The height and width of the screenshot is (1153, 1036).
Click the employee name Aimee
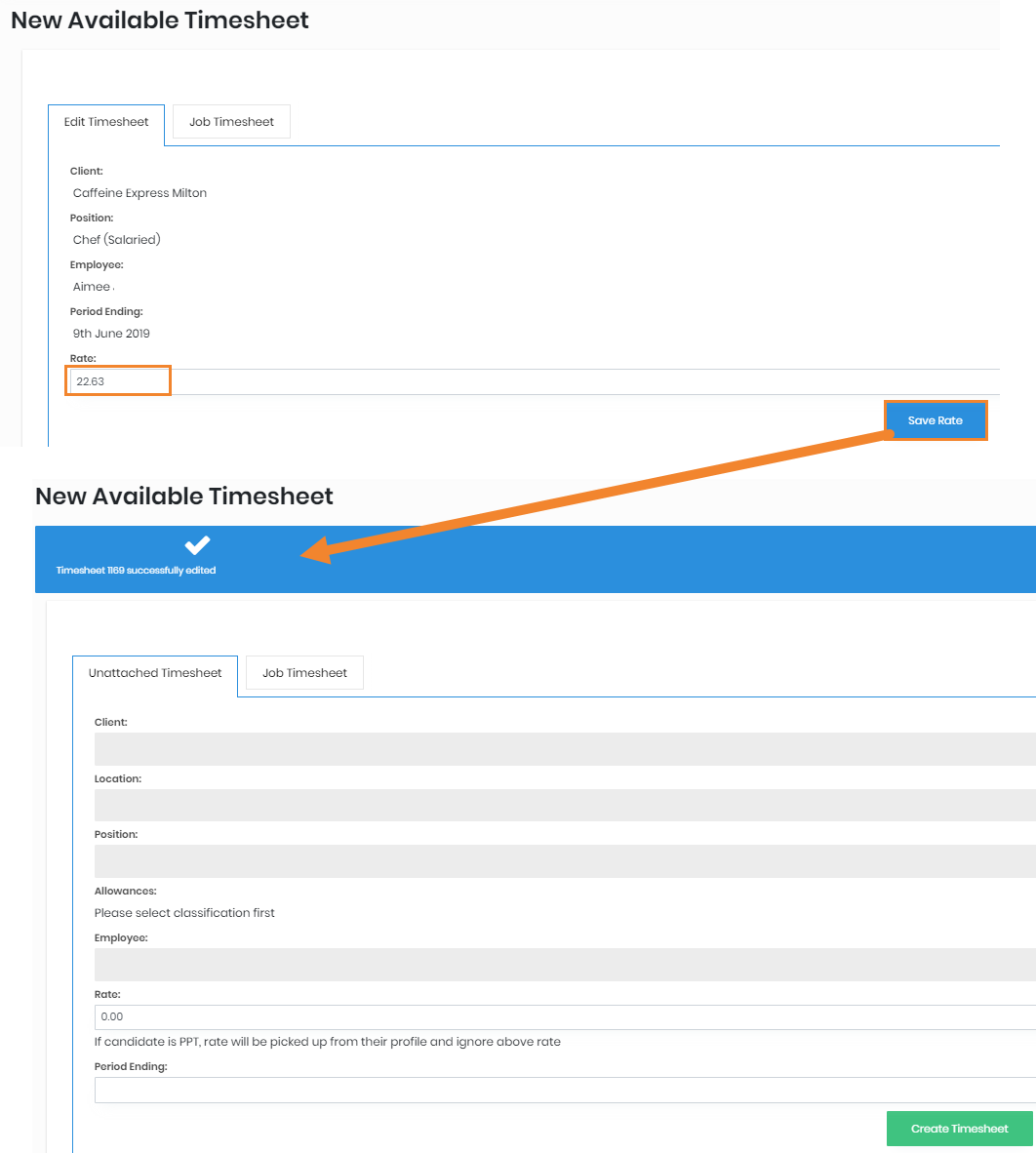click(92, 287)
